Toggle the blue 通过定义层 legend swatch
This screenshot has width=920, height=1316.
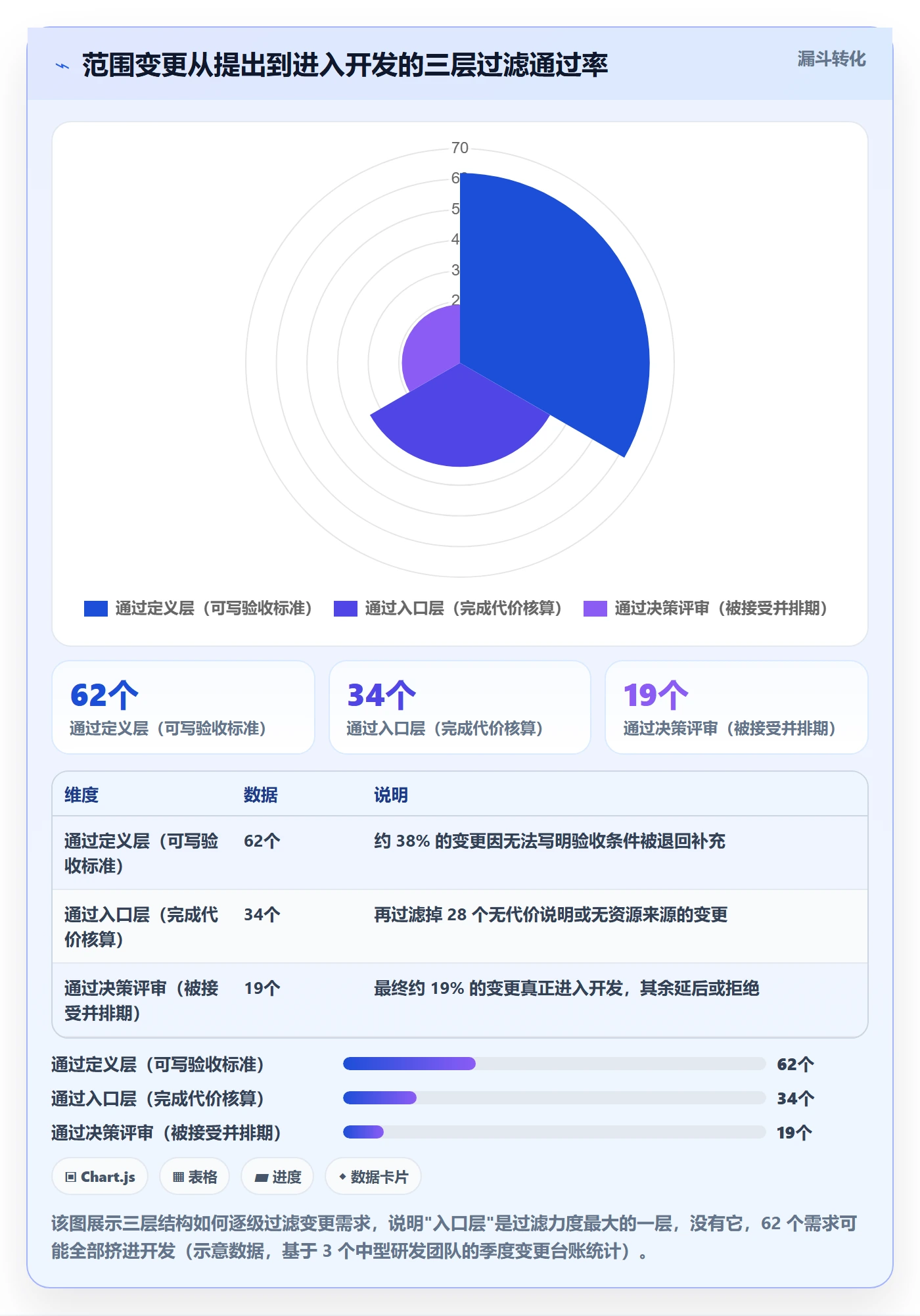coord(95,609)
